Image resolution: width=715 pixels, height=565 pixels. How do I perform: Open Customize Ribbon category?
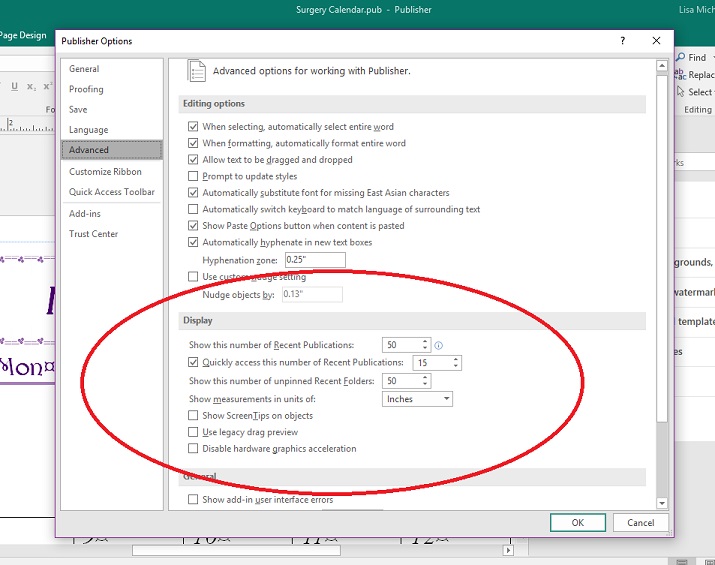pos(112,171)
